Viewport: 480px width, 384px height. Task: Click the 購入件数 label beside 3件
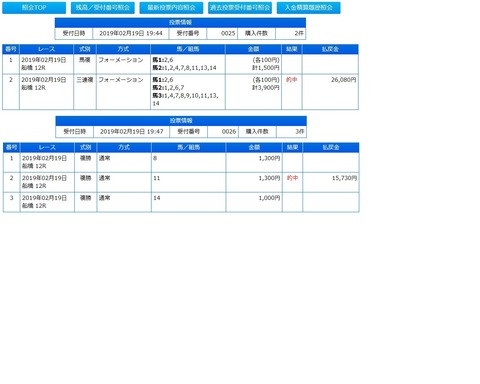pos(257,132)
